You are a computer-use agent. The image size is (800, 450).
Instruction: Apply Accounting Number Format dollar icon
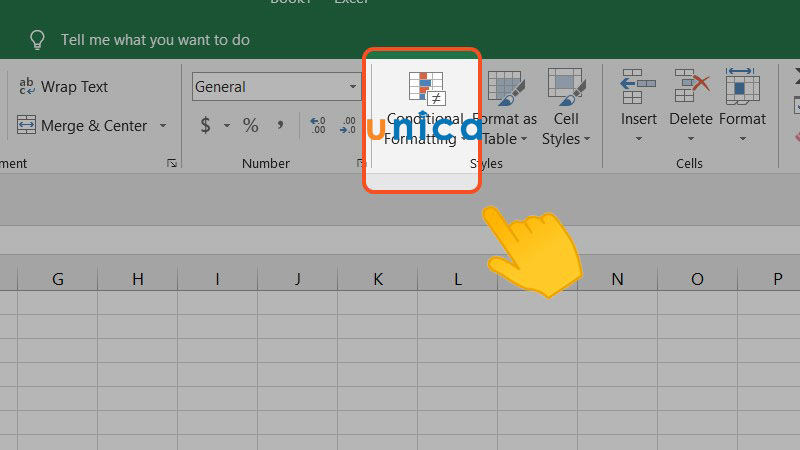point(206,125)
